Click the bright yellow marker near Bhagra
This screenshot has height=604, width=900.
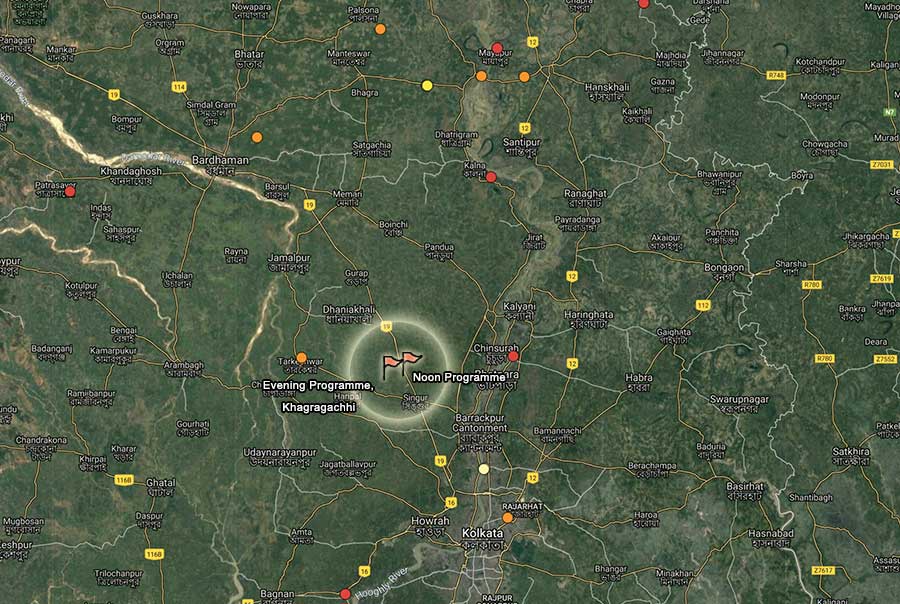click(427, 86)
